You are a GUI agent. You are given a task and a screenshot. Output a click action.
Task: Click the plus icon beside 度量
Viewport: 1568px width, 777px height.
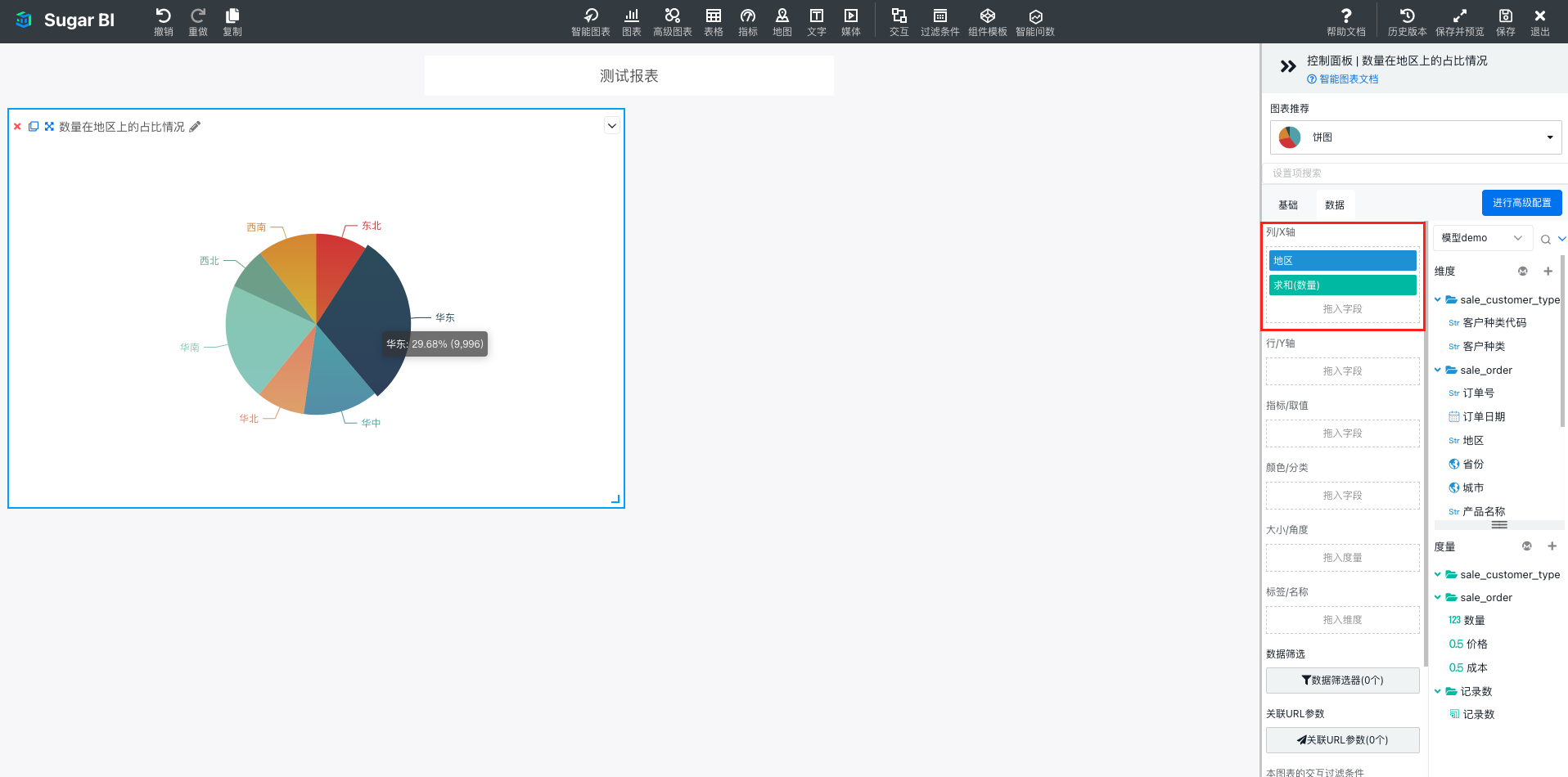pyautogui.click(x=1552, y=546)
